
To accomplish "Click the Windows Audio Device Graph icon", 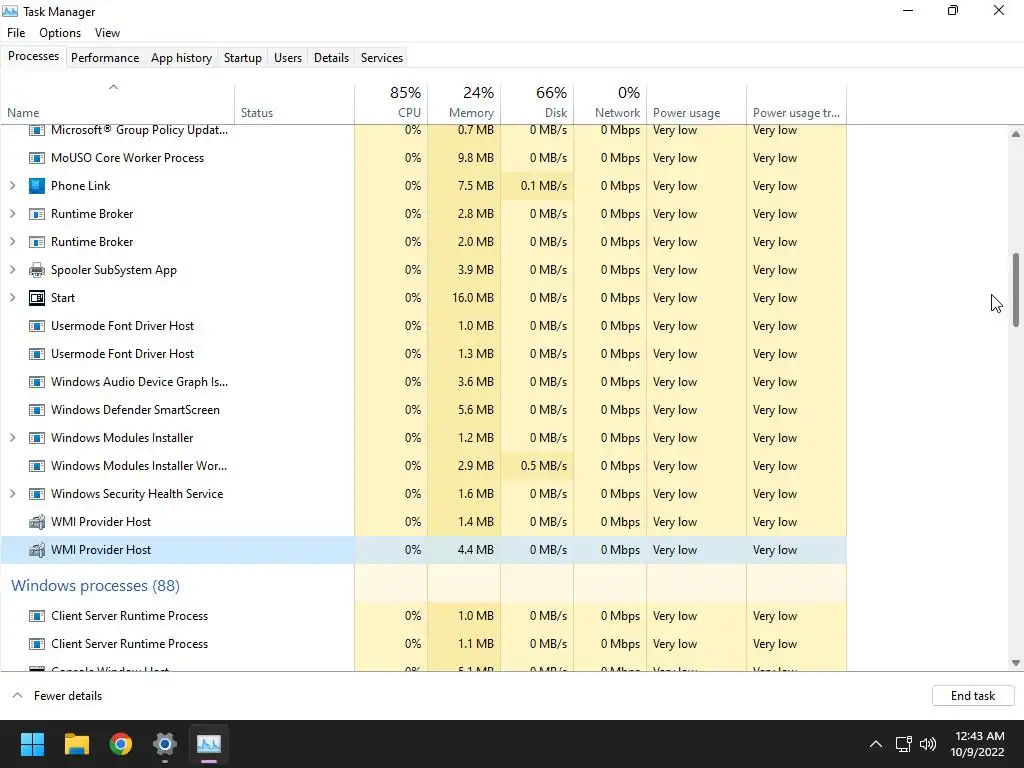I will pos(37,382).
